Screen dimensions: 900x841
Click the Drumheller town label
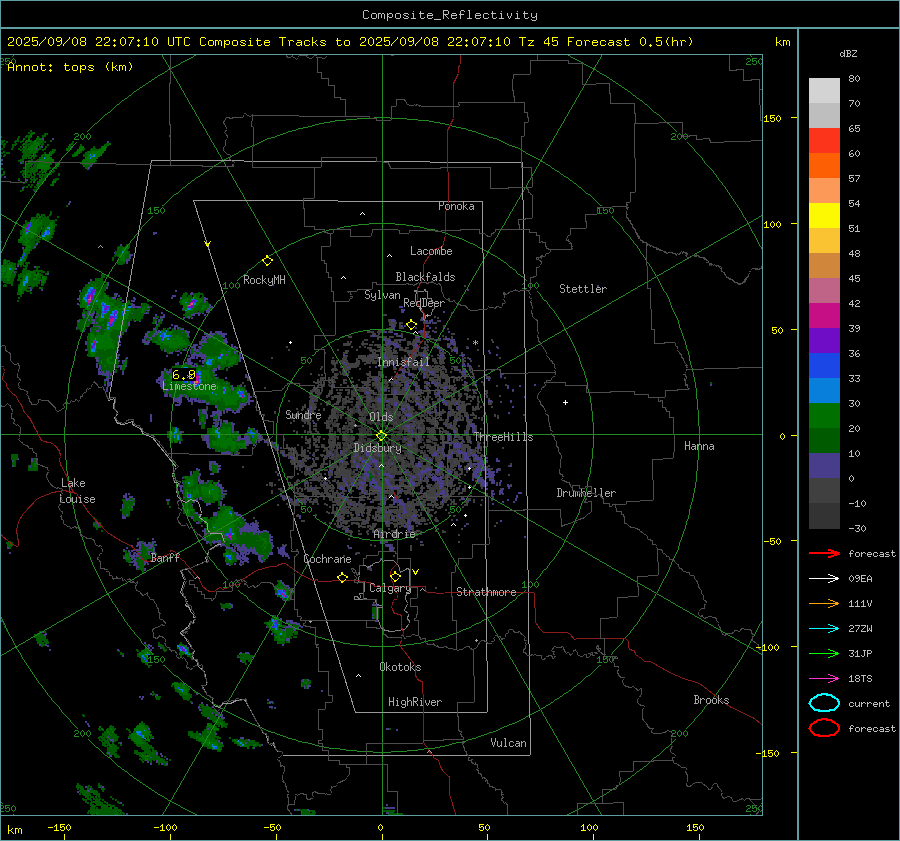(586, 493)
